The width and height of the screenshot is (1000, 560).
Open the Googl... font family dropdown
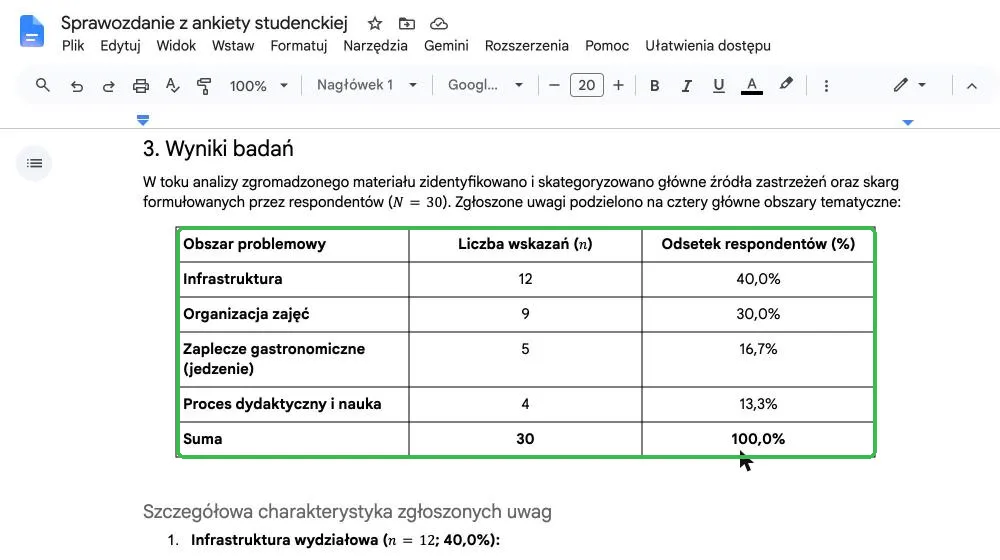(x=485, y=85)
